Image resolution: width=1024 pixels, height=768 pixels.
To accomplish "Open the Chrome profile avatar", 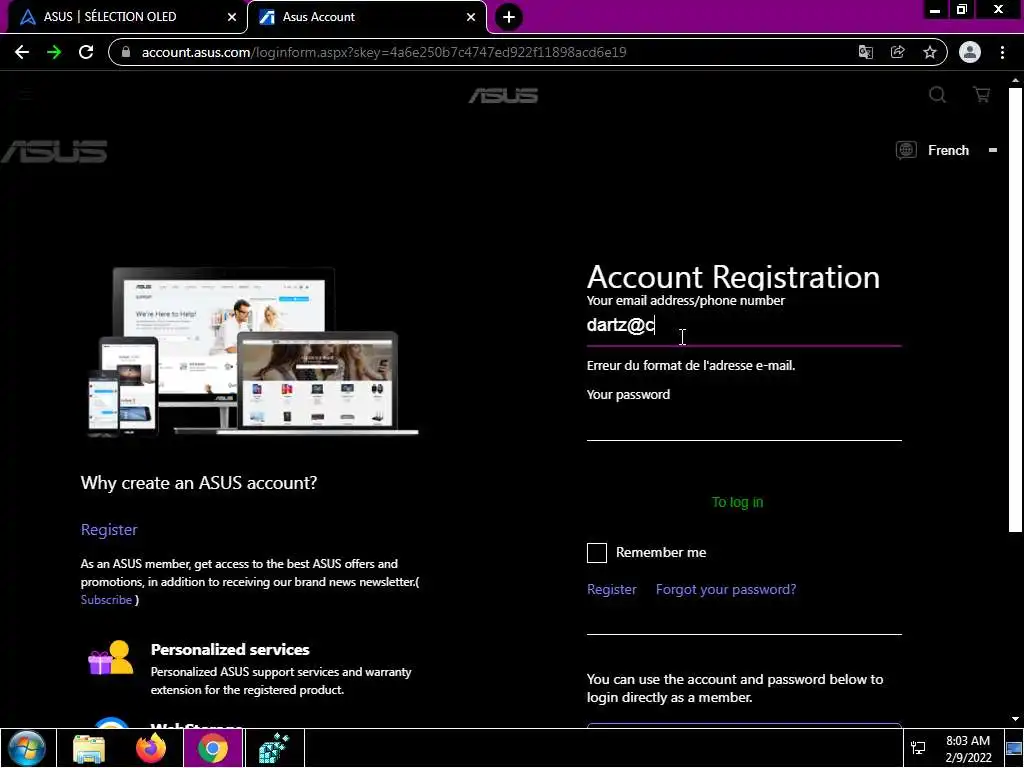I will pyautogui.click(x=970, y=52).
